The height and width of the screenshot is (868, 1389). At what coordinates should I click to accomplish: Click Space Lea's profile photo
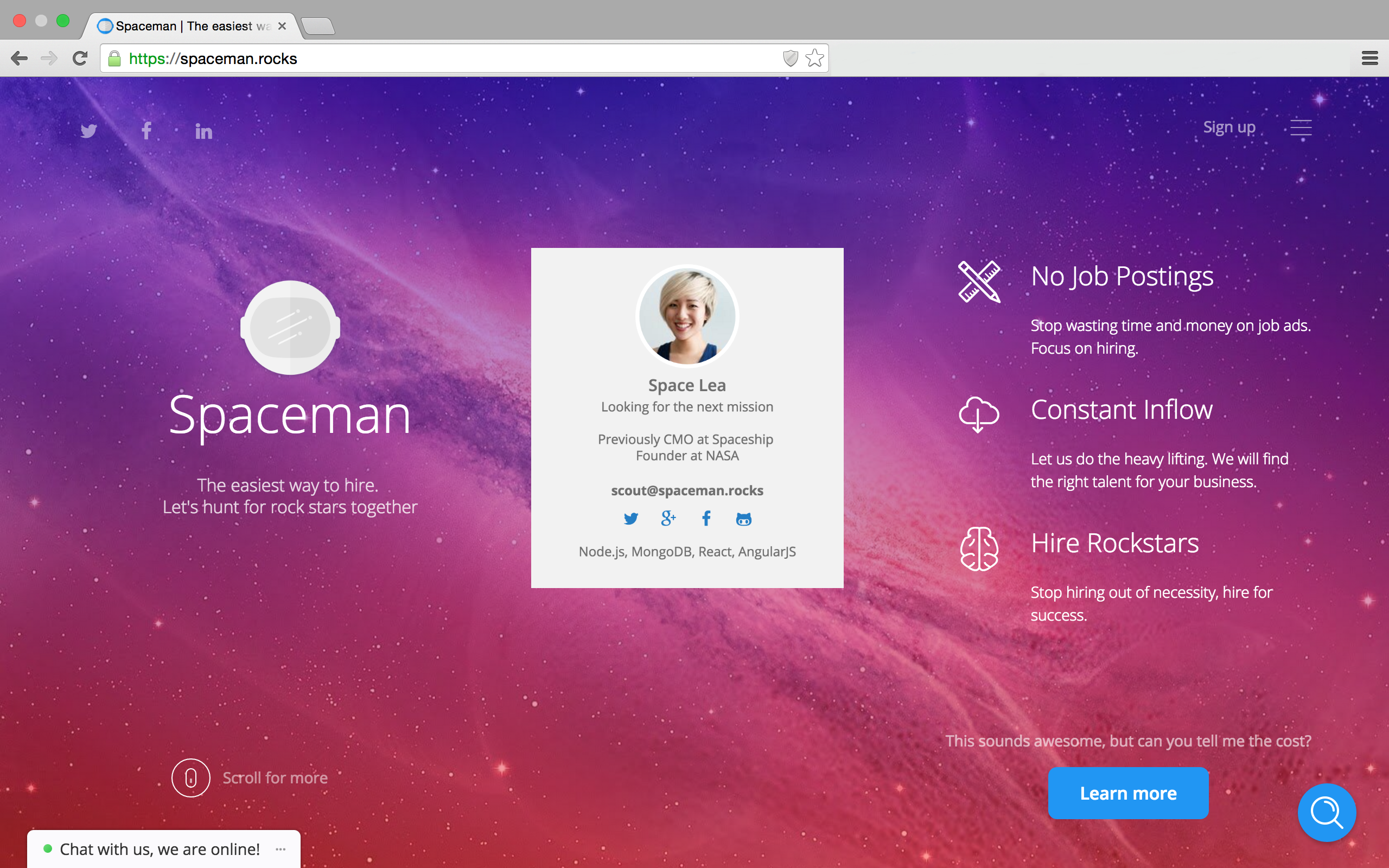point(687,316)
